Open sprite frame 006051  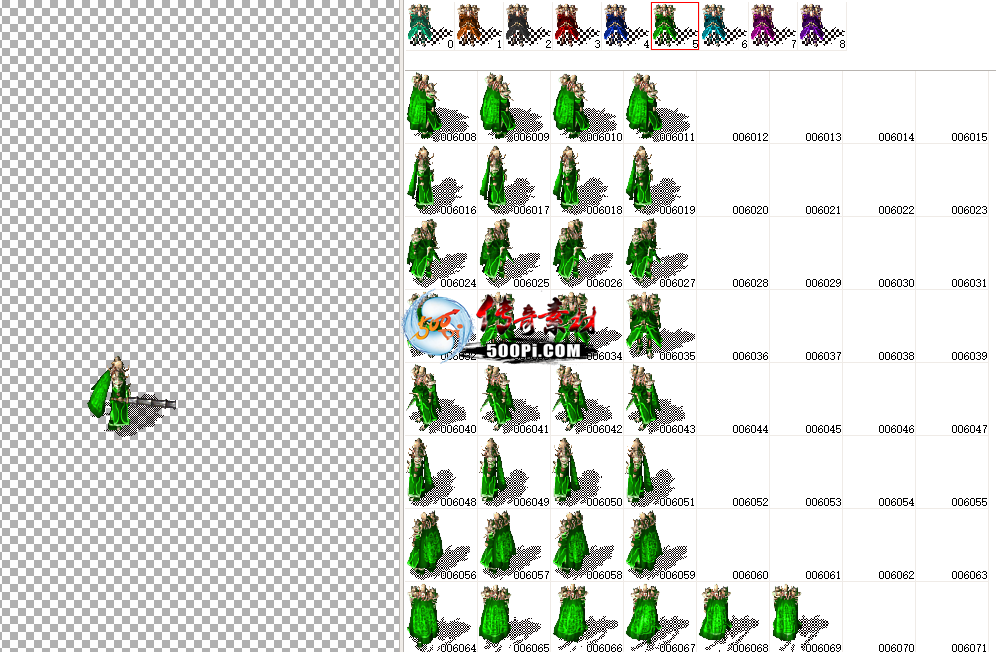[660, 472]
